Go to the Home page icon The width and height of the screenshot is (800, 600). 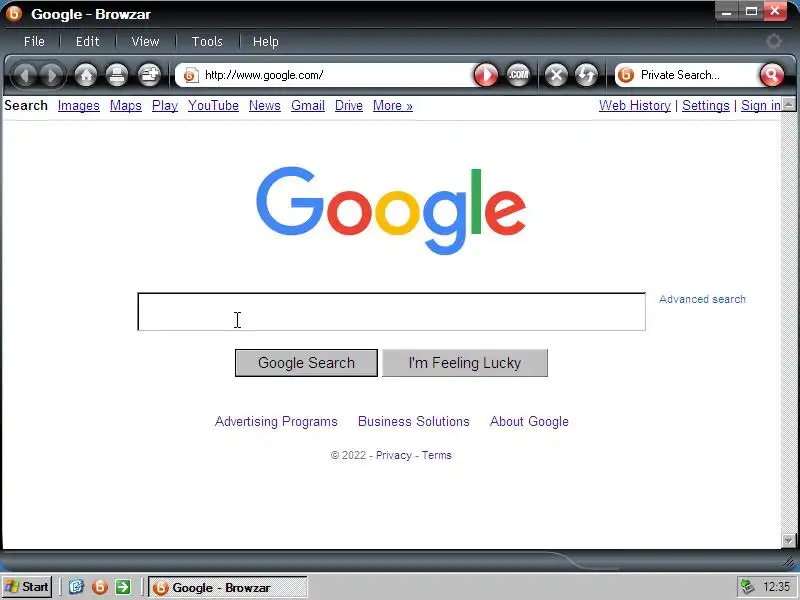tap(86, 76)
